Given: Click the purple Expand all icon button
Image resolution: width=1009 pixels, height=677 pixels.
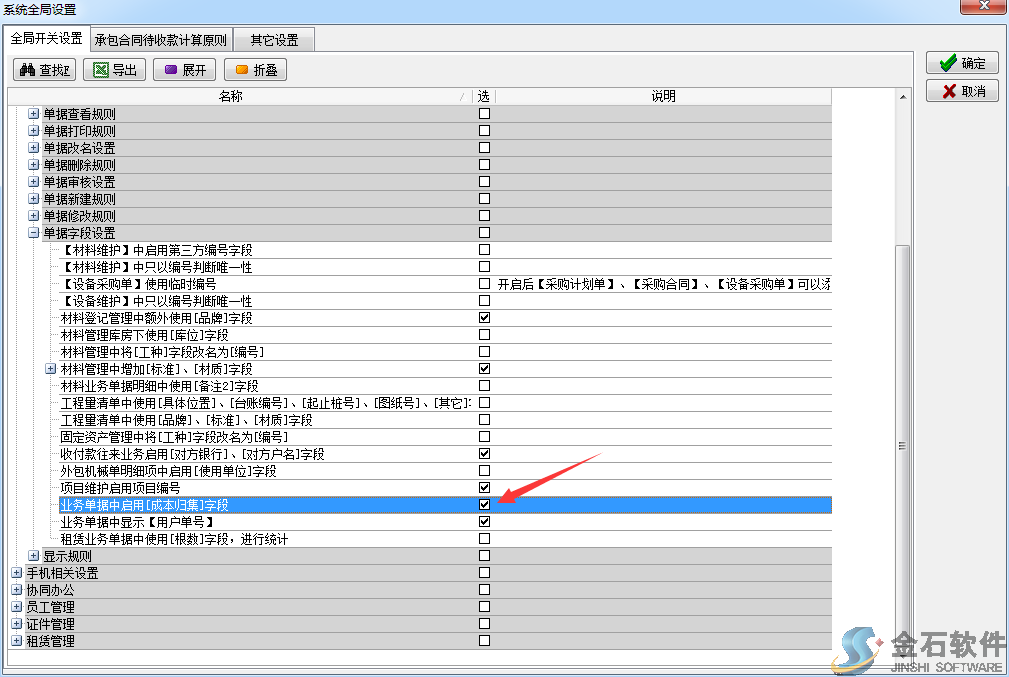Looking at the screenshot, I should 185,70.
